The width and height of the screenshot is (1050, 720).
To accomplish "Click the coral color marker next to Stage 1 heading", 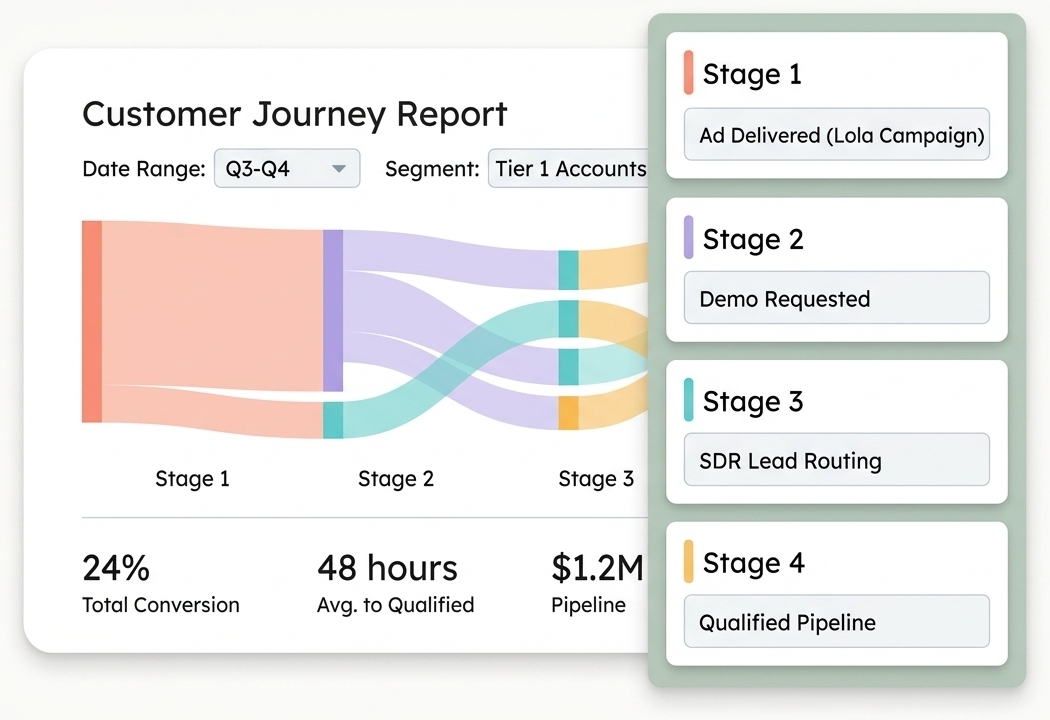I will pos(688,72).
